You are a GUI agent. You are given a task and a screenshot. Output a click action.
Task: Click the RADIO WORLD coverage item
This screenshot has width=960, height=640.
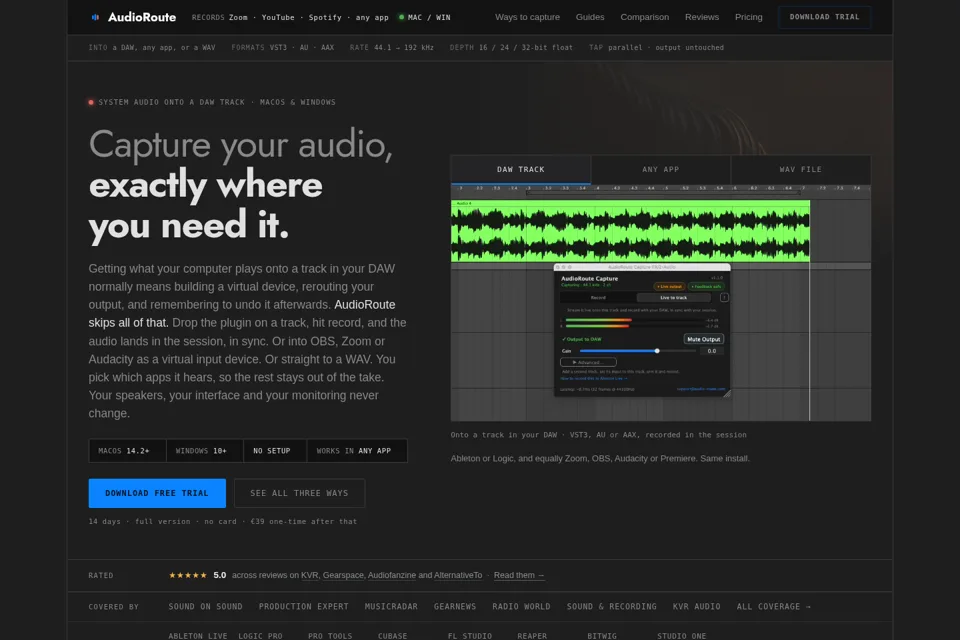point(522,607)
